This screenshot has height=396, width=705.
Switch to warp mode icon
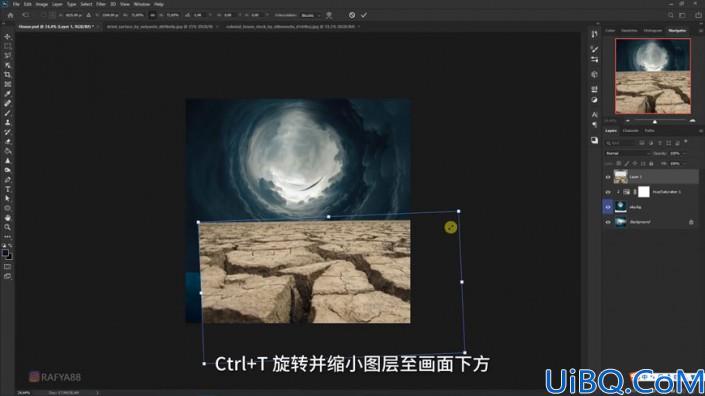pos(329,15)
